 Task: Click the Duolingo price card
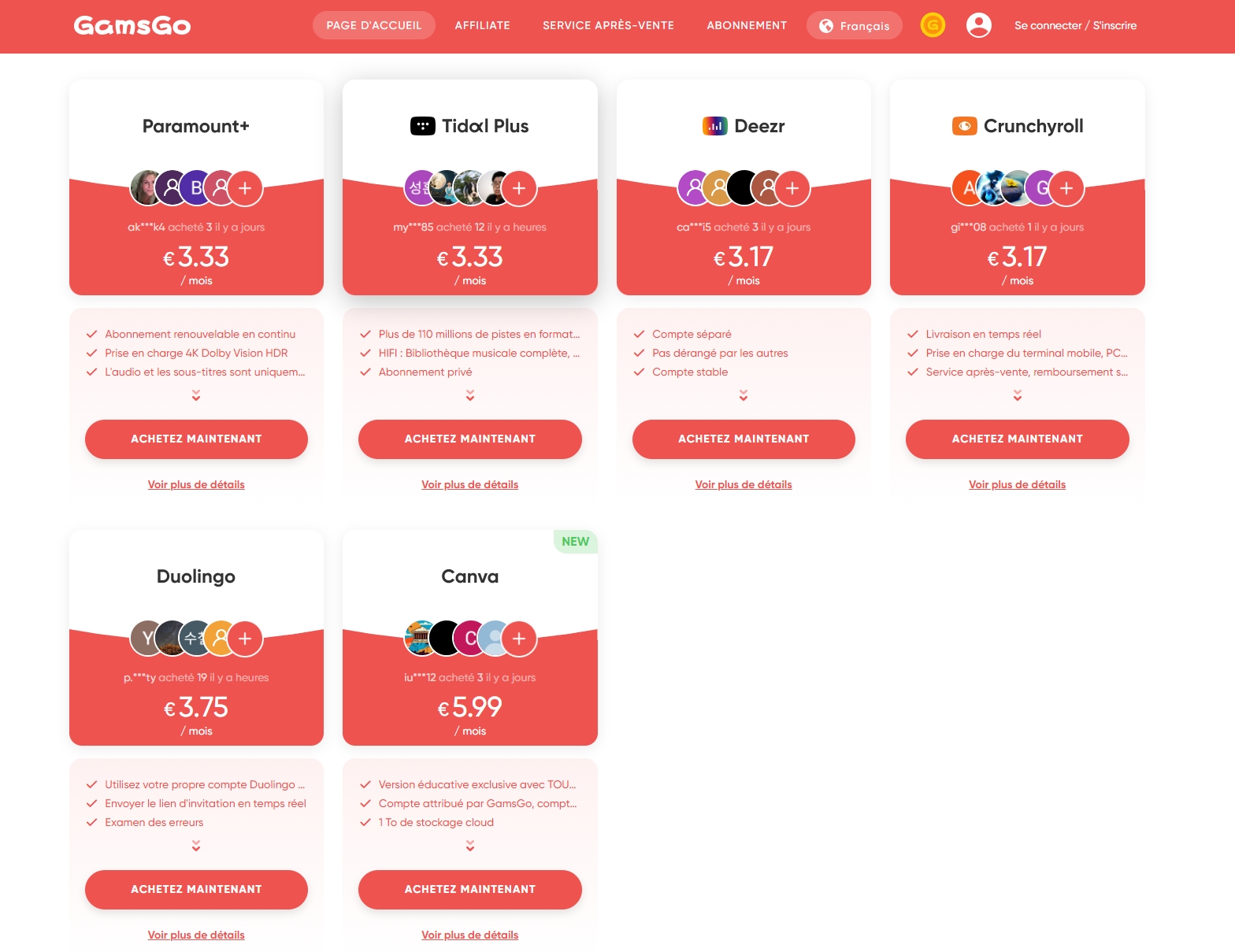tap(196, 638)
